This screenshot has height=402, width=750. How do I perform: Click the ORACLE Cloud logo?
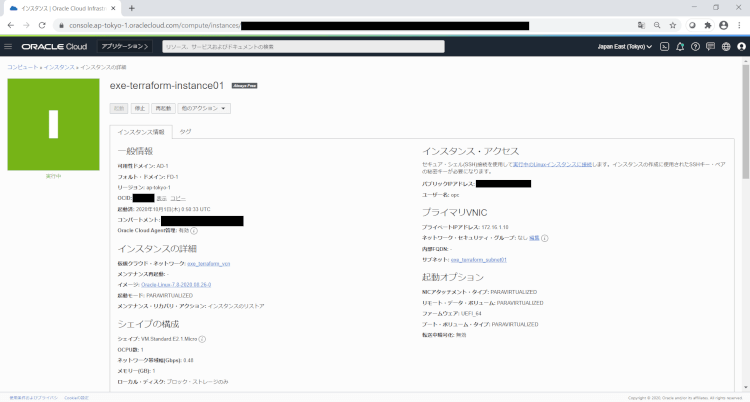[54, 46]
